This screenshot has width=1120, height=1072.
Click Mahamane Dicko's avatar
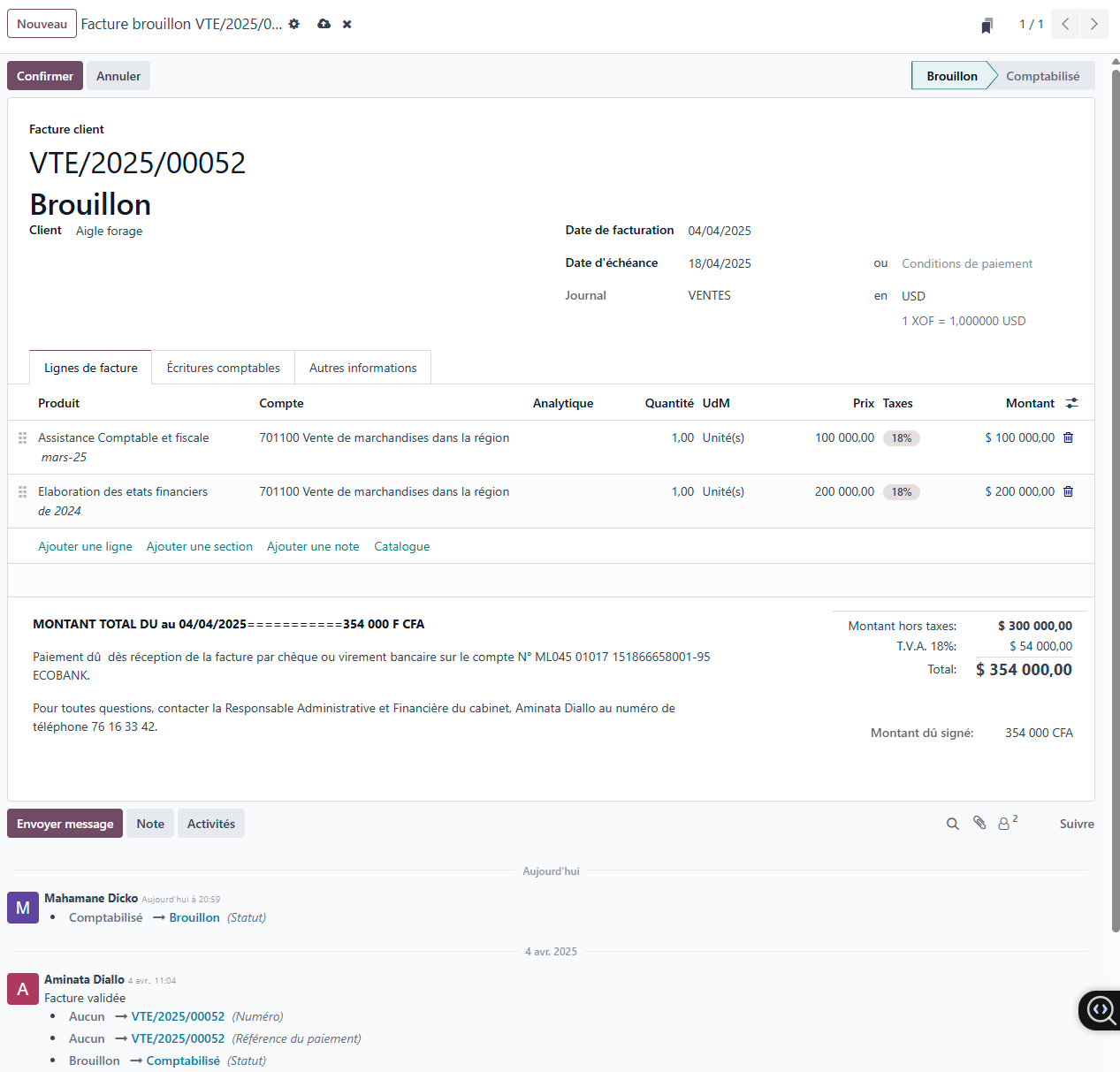click(23, 908)
